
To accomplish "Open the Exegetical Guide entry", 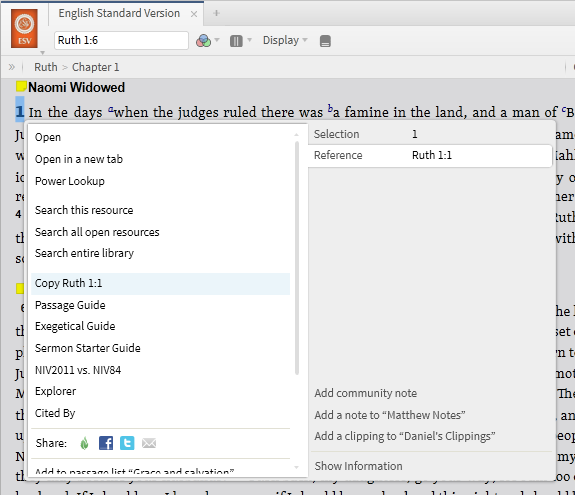I will click(75, 326).
